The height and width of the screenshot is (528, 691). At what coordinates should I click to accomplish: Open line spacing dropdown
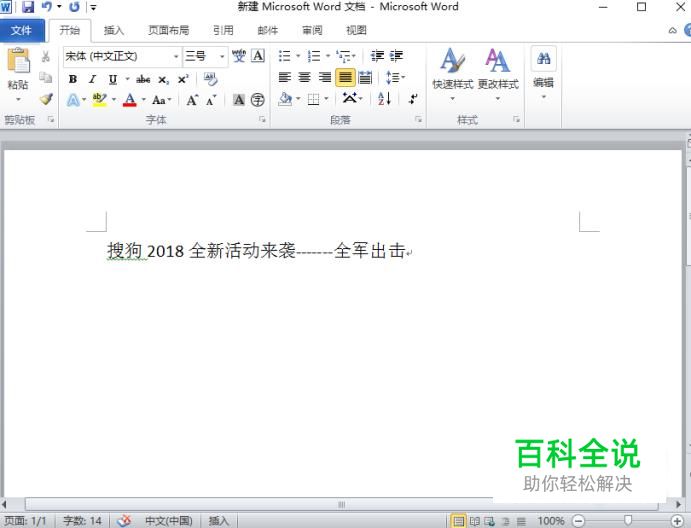click(x=395, y=78)
